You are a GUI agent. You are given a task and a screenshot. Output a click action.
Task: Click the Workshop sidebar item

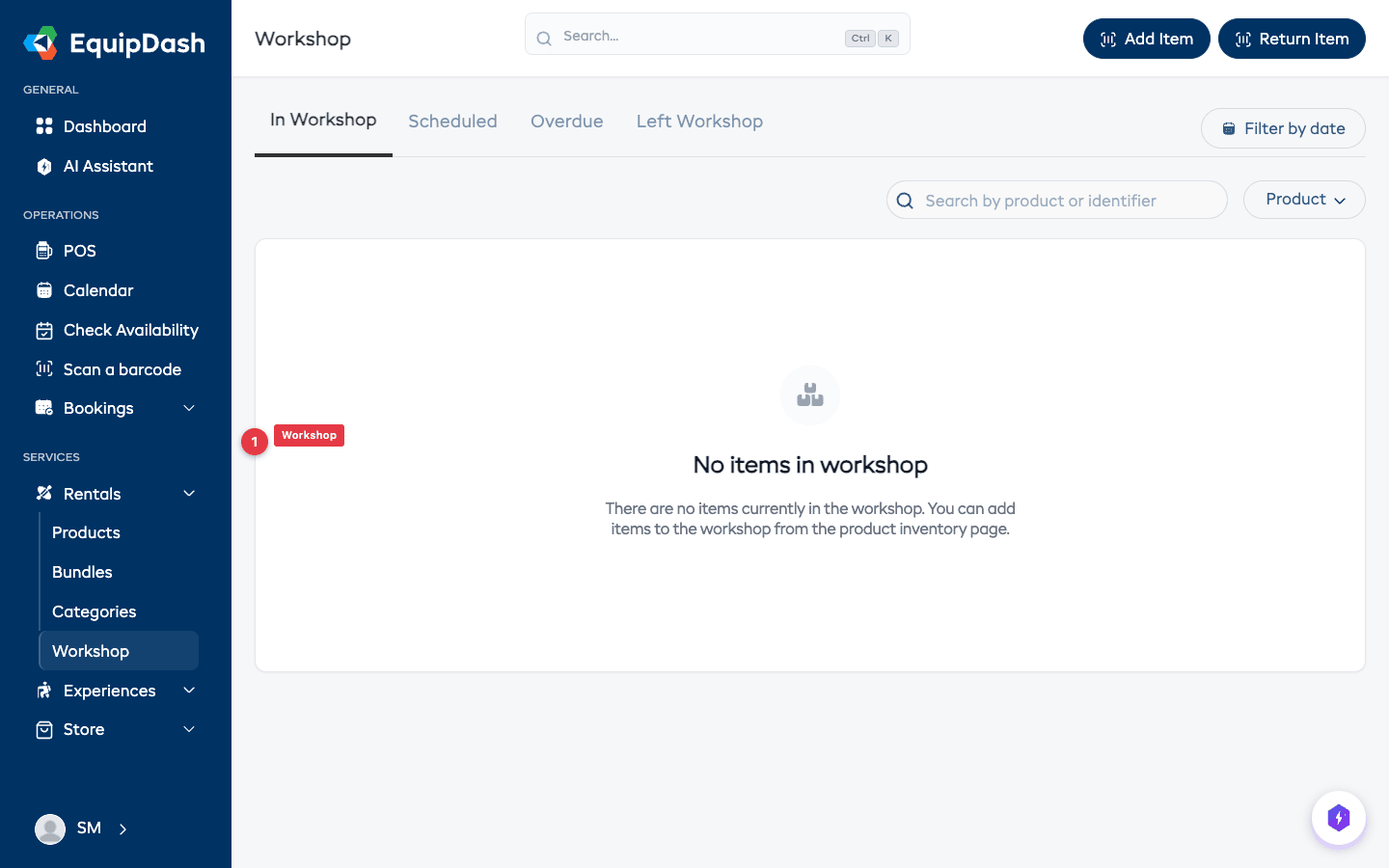coord(90,651)
